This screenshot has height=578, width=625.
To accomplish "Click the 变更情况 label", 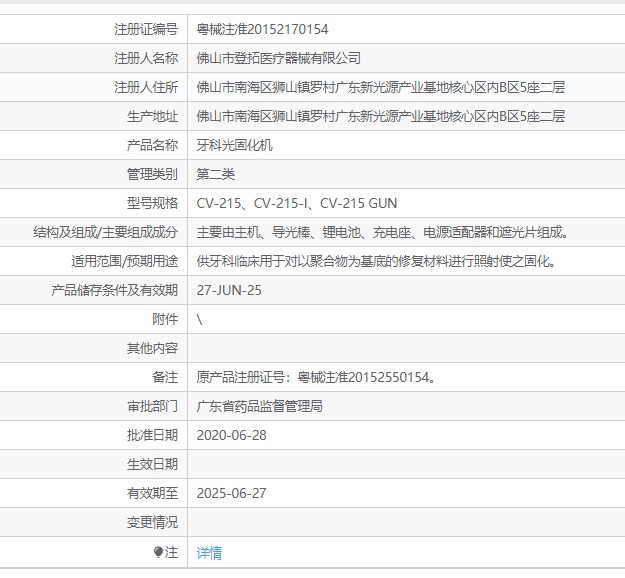I will [x=152, y=522].
